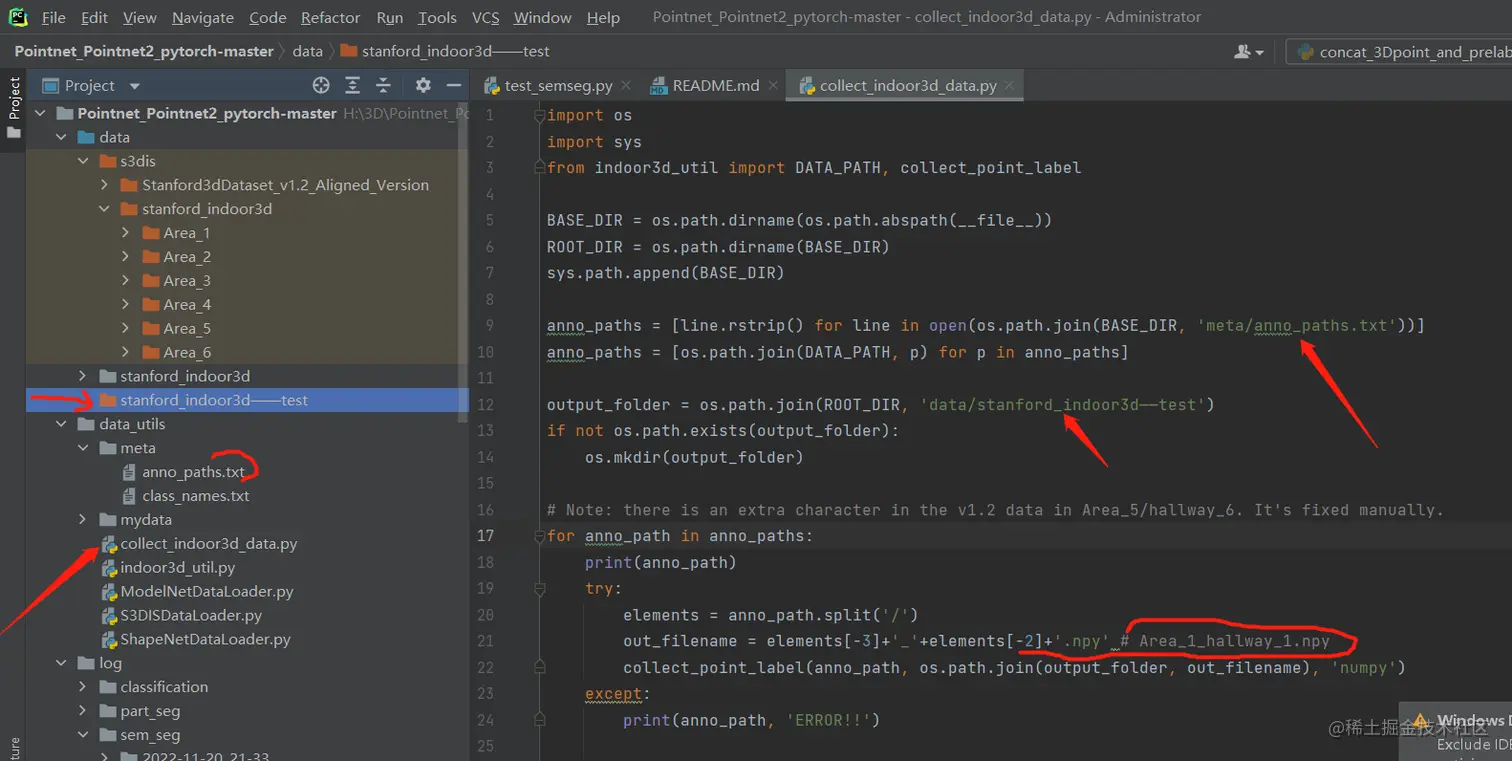Click the PyCharm application logo icon
1512x761 pixels.
point(19,17)
